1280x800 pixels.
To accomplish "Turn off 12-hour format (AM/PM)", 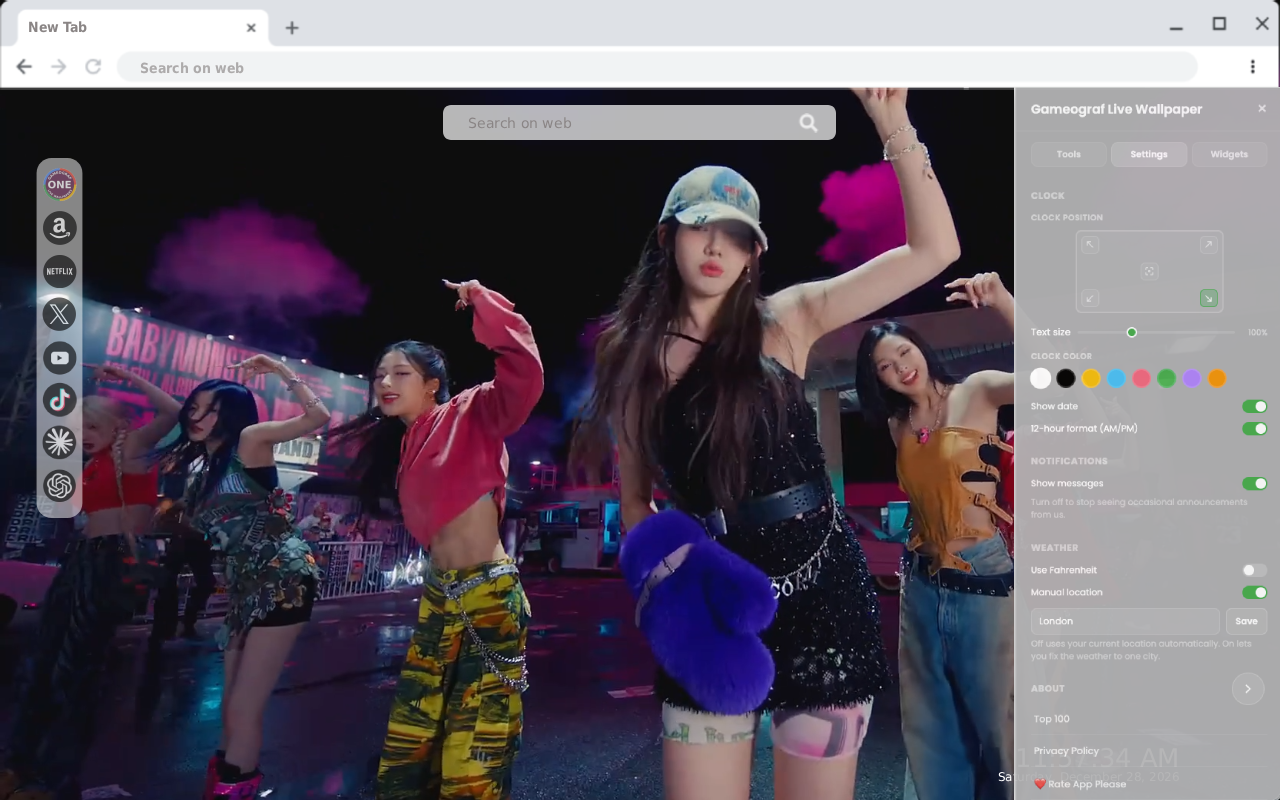I will click(1254, 428).
